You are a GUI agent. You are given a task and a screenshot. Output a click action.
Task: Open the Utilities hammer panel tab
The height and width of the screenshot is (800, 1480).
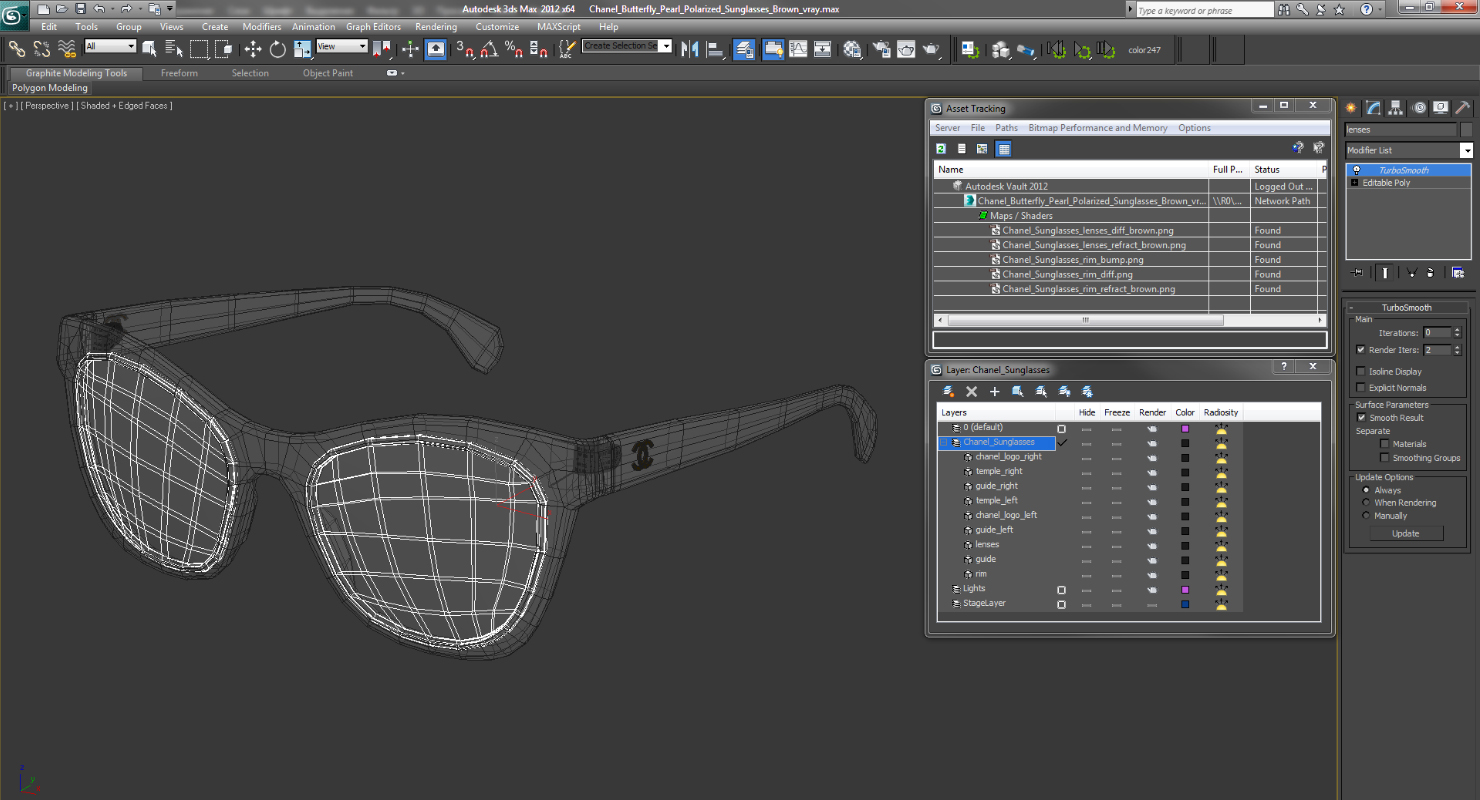click(x=1462, y=108)
